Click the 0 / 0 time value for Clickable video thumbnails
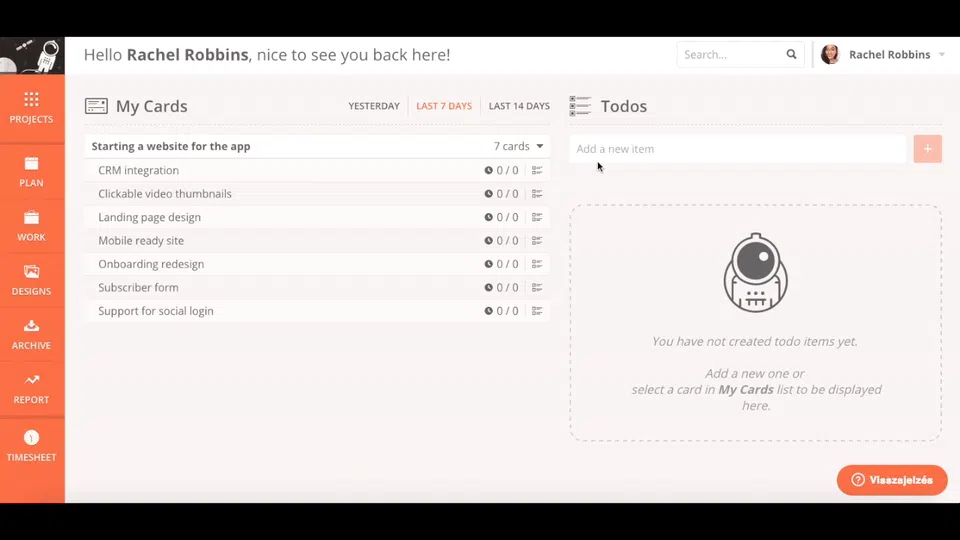This screenshot has width=960, height=540. [507, 193]
